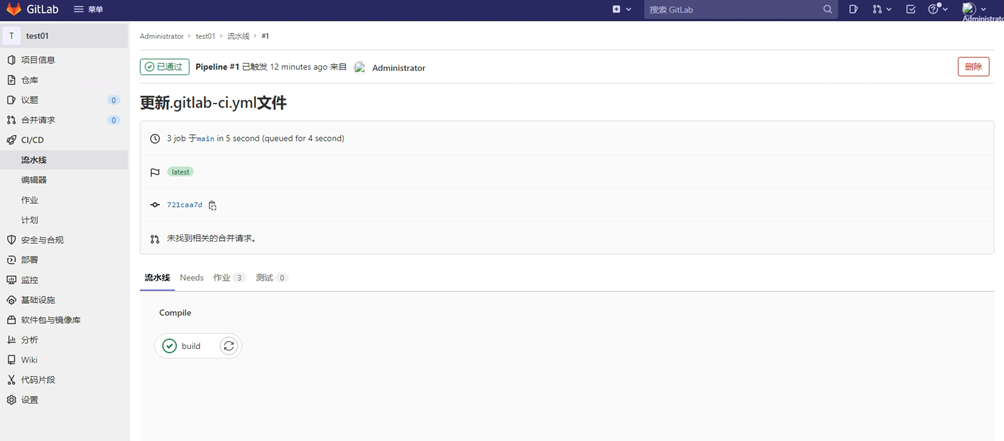
Task: Copy the commit SHA to clipboard
Action: [212, 205]
